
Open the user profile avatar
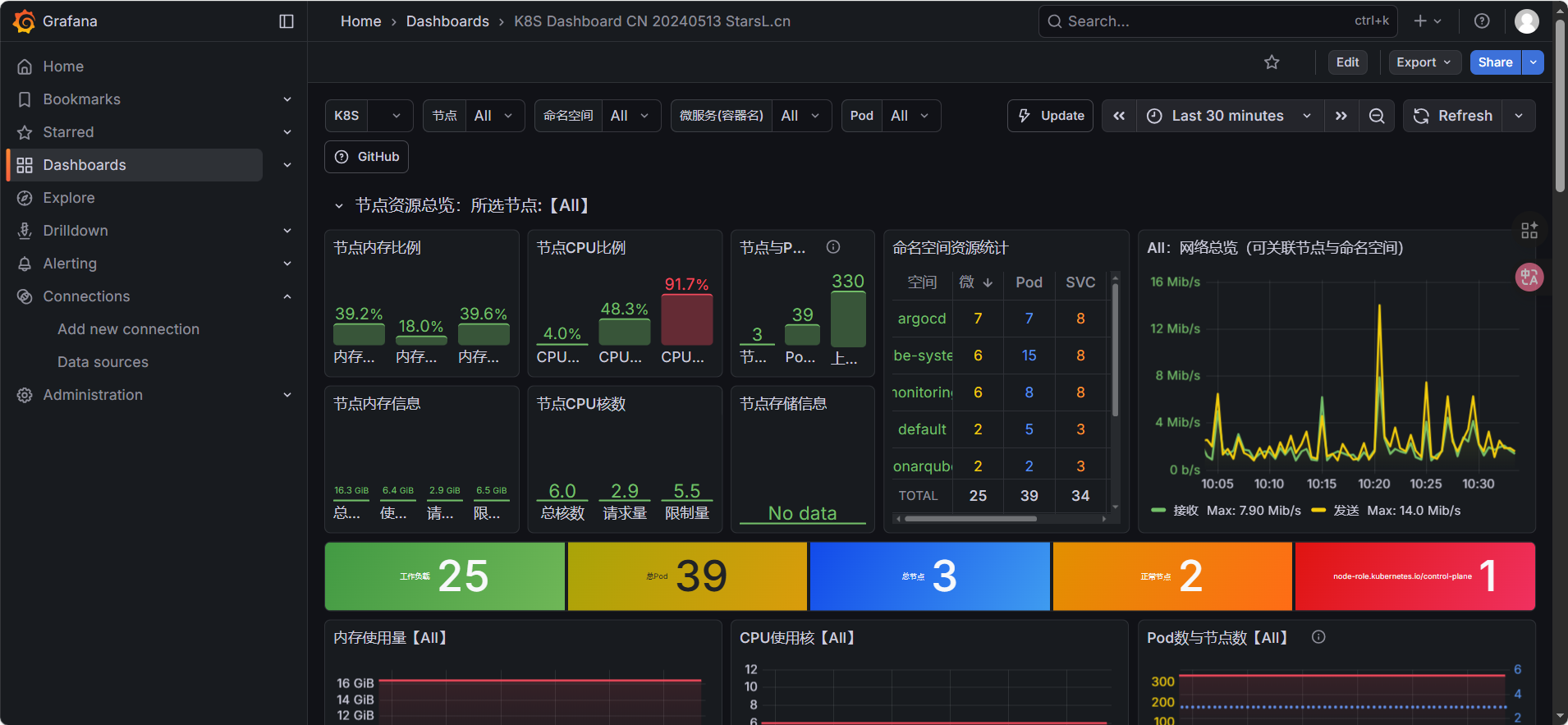pyautogui.click(x=1526, y=21)
